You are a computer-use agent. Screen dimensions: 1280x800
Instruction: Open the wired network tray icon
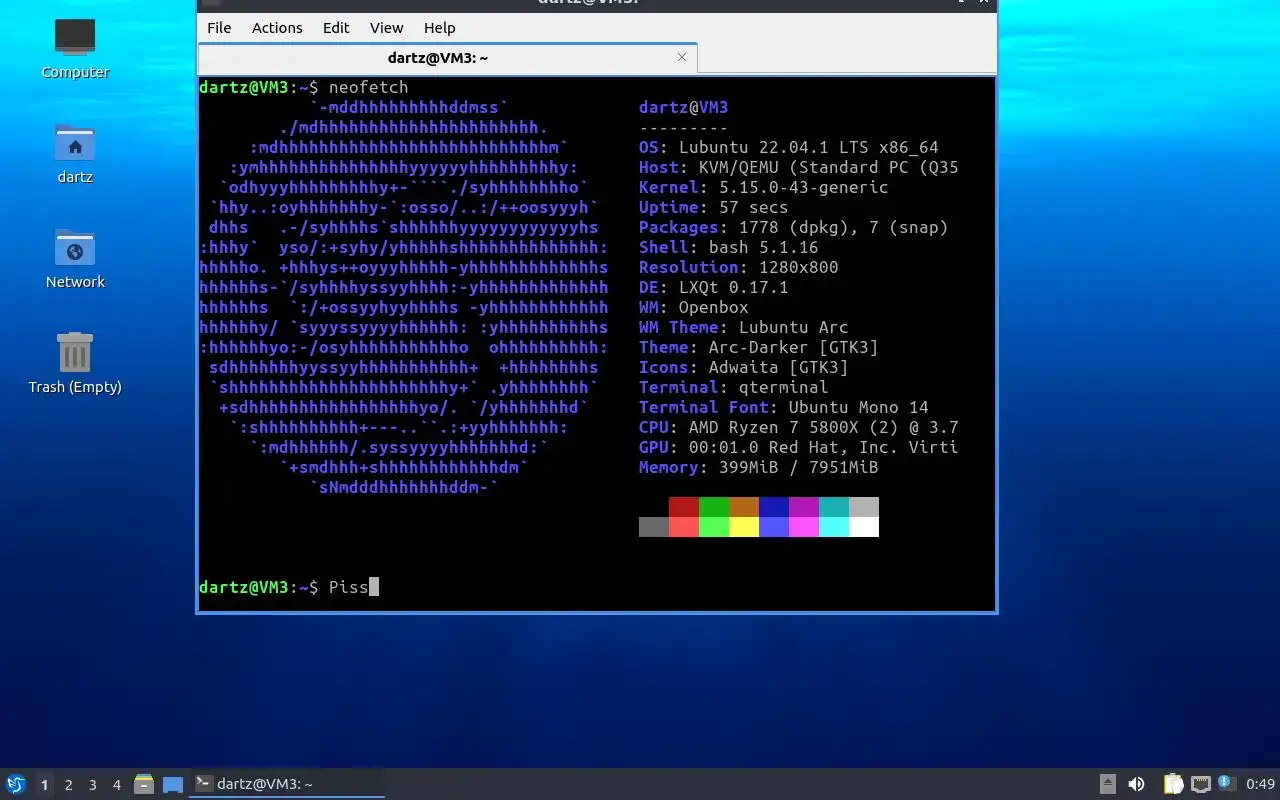tap(1200, 784)
